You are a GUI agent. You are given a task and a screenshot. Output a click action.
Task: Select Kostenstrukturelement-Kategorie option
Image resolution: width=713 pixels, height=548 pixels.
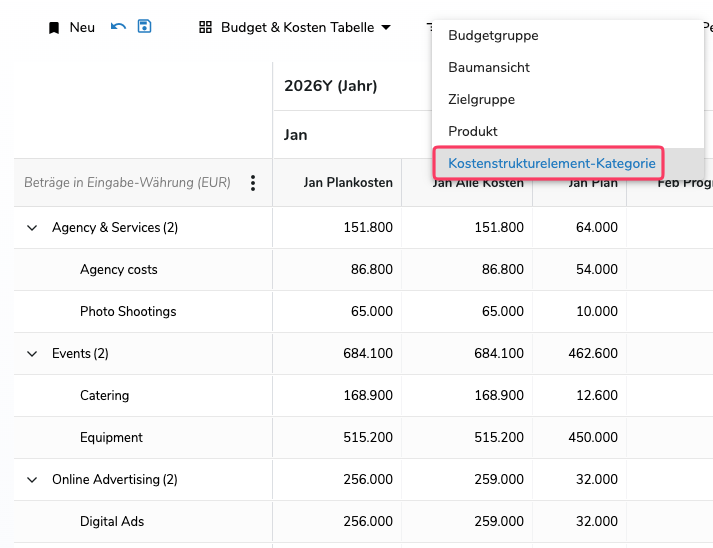click(x=552, y=163)
